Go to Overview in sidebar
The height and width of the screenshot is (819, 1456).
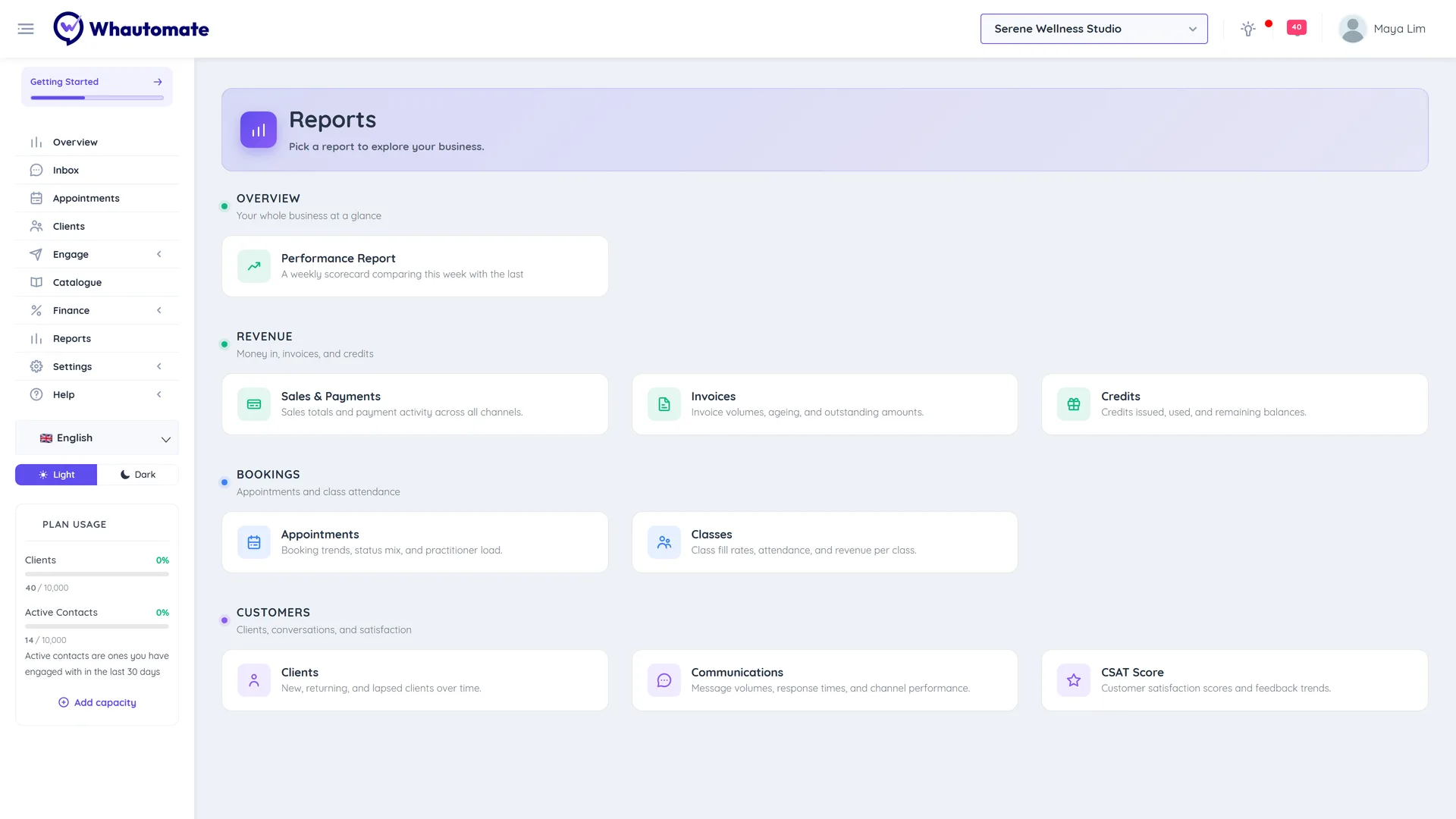pos(97,142)
